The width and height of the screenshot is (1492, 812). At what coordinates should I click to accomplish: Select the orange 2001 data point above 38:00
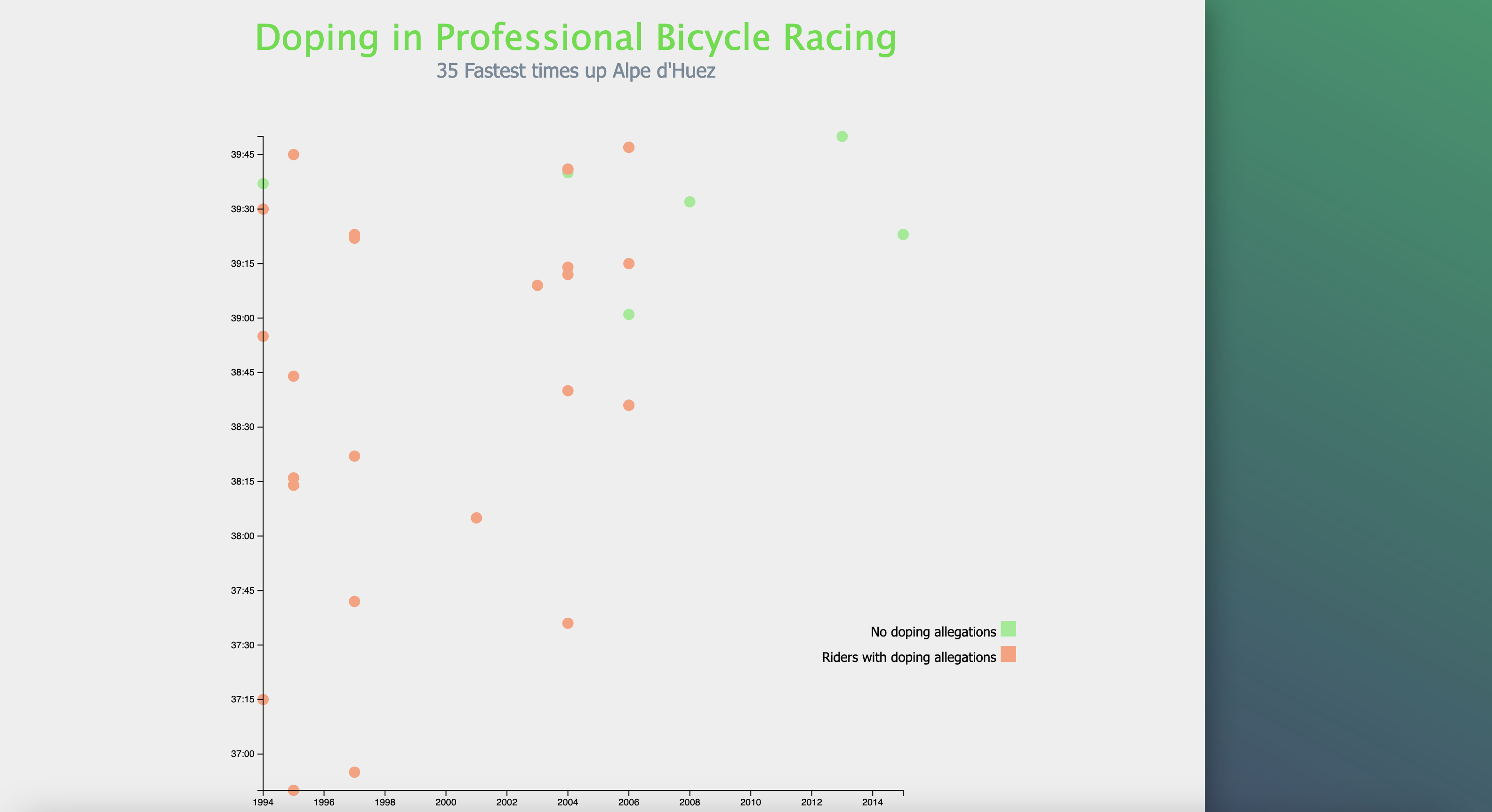click(476, 517)
